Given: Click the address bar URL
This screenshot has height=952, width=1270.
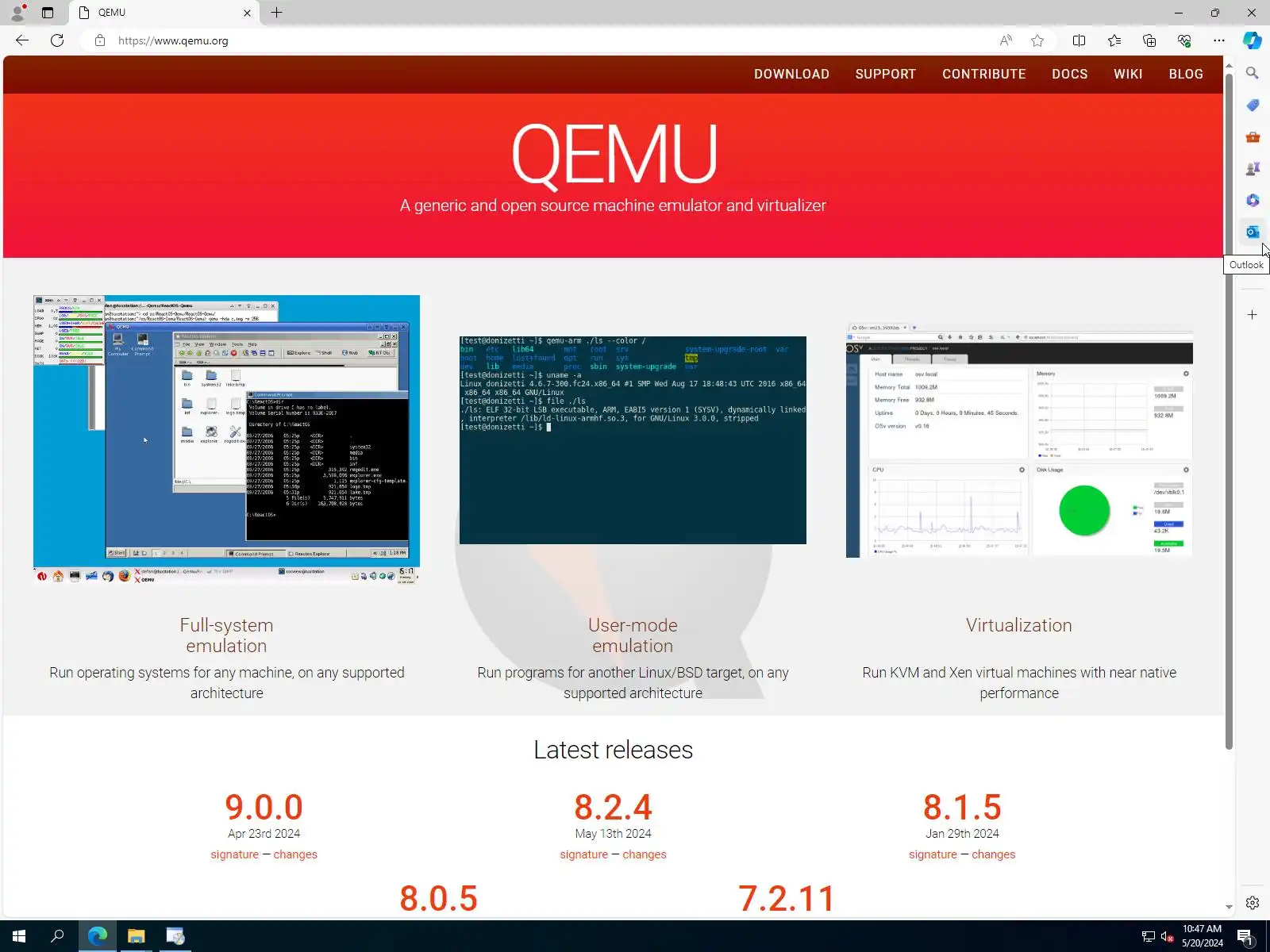Looking at the screenshot, I should pos(173,40).
